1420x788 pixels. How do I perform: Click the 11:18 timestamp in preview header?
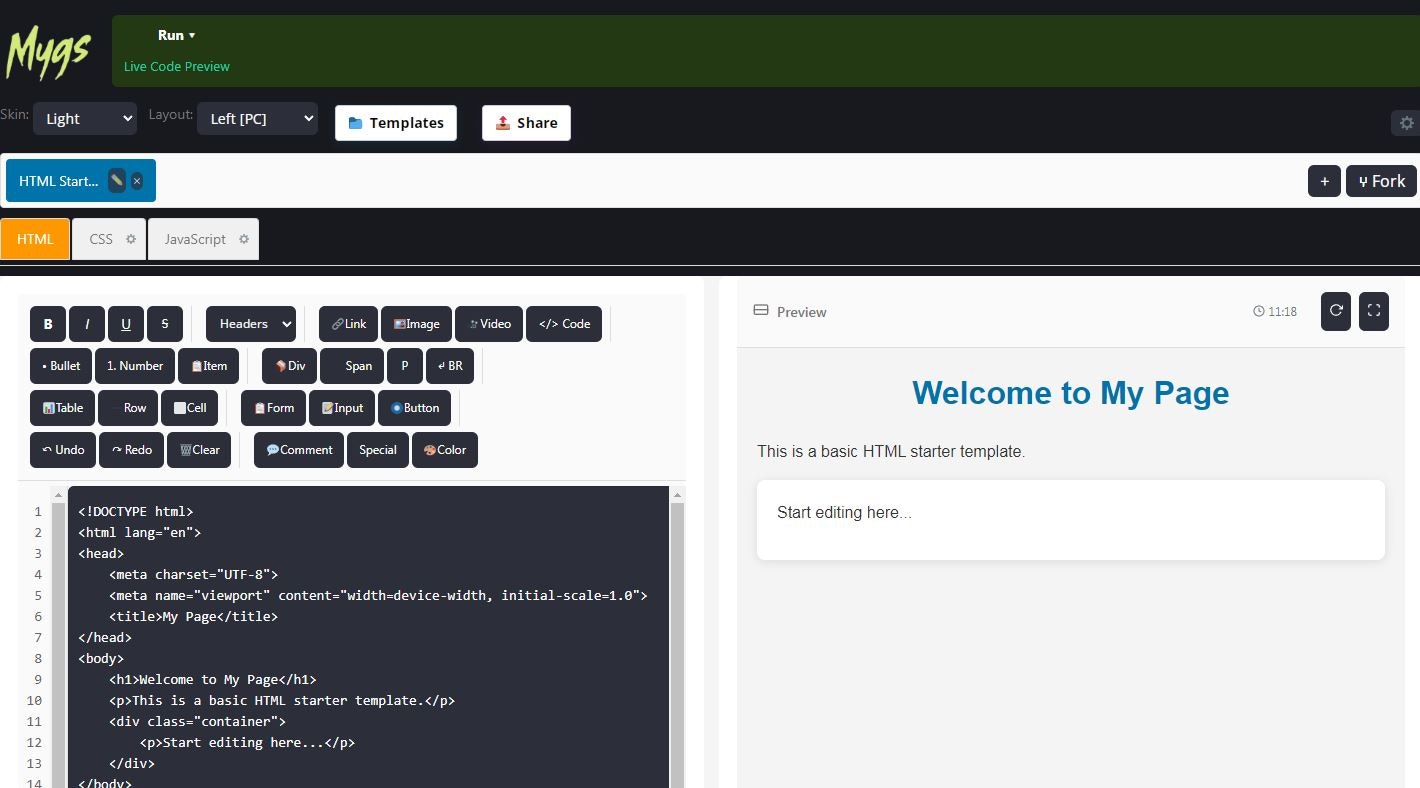[x=1275, y=312]
